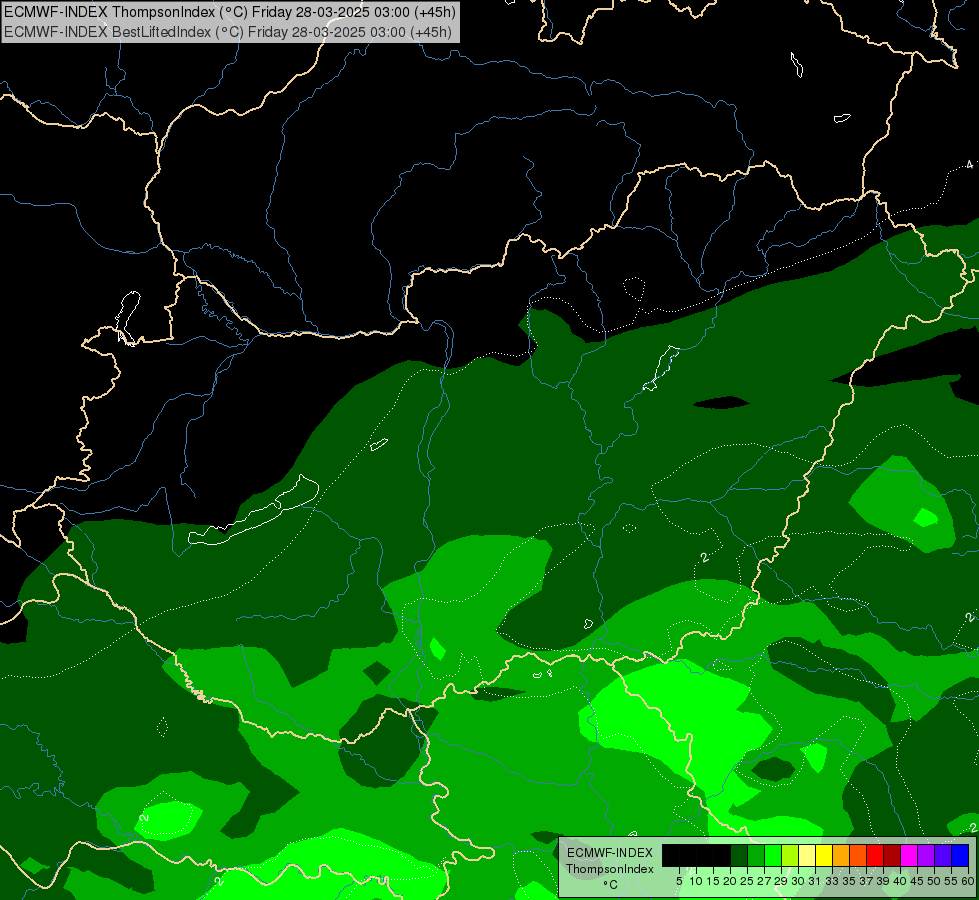Click legend scale value 35

click(x=849, y=881)
